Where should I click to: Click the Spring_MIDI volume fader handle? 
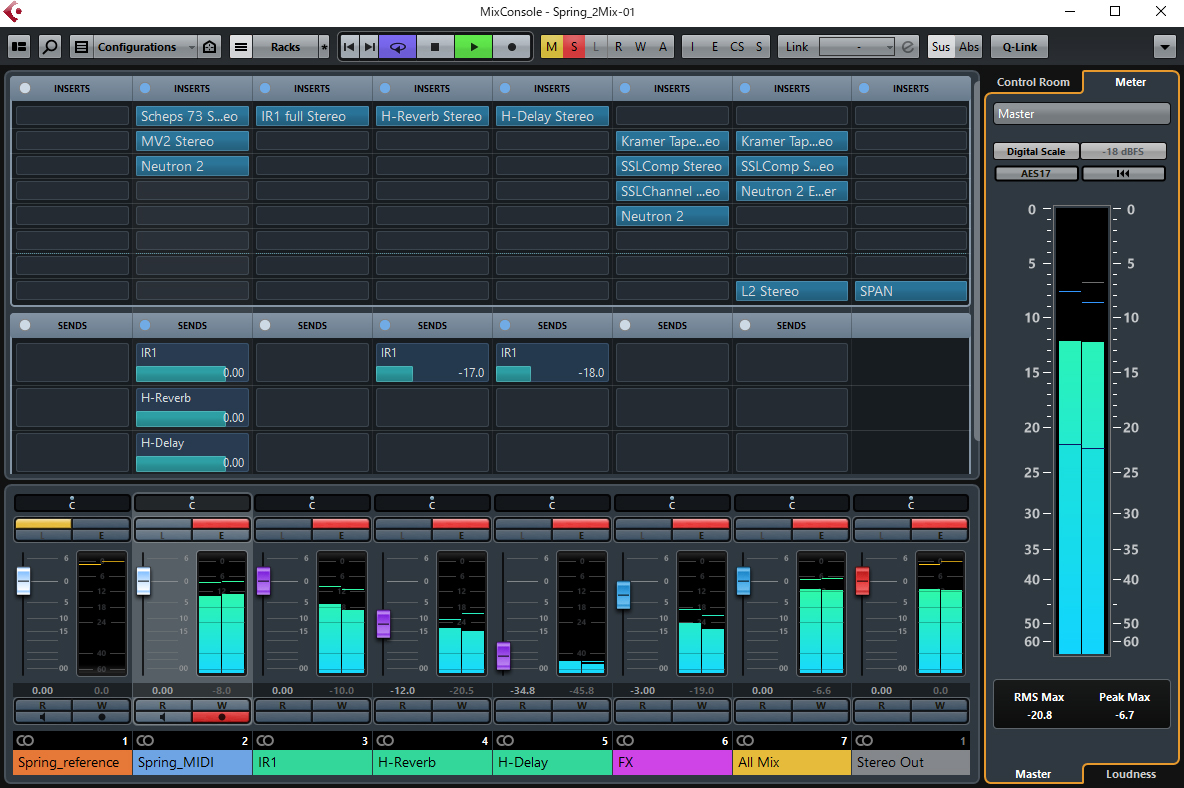[x=143, y=581]
